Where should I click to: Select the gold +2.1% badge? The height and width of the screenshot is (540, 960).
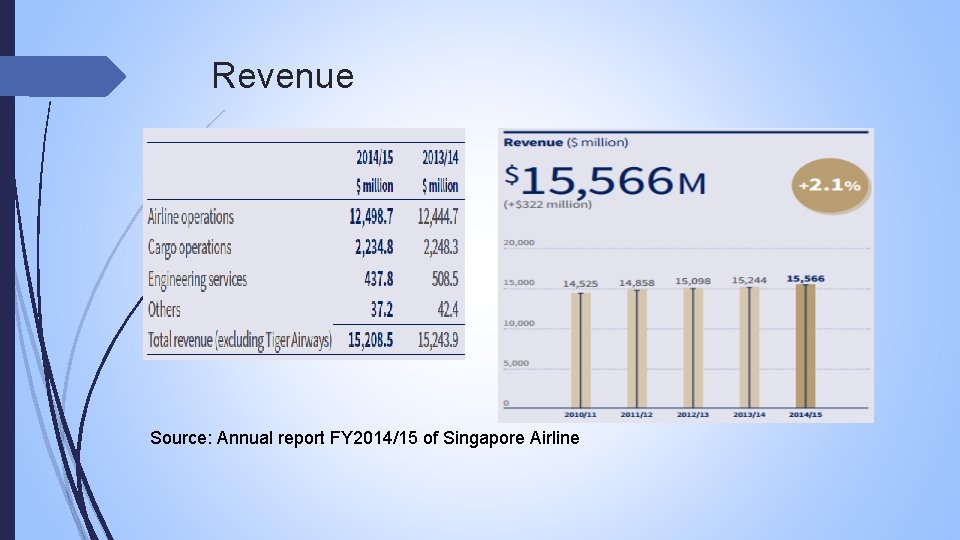point(830,186)
